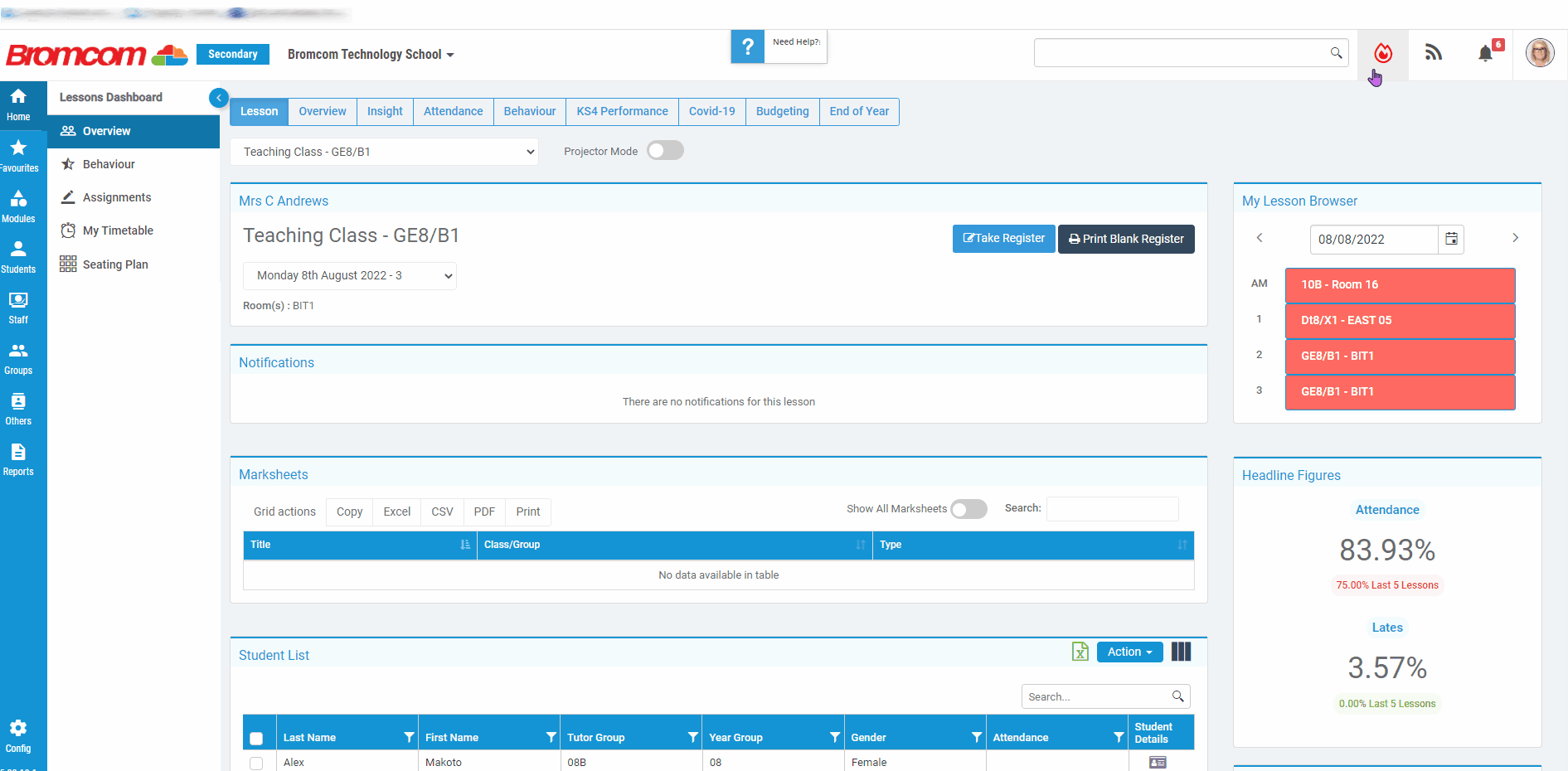Click Alex Makoto's student details card icon
Viewport: 1568px width, 771px height.
coord(1158,762)
